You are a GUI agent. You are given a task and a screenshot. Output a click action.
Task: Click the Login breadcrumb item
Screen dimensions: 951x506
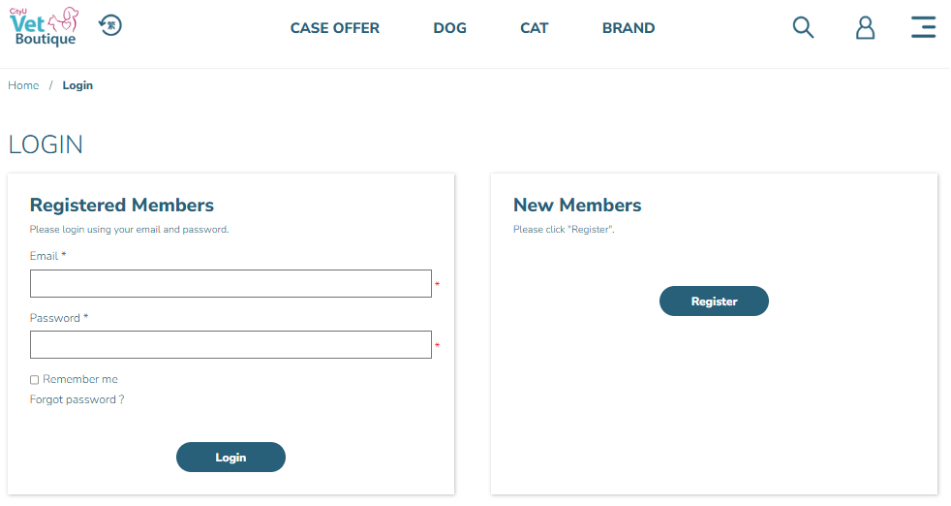(x=78, y=86)
